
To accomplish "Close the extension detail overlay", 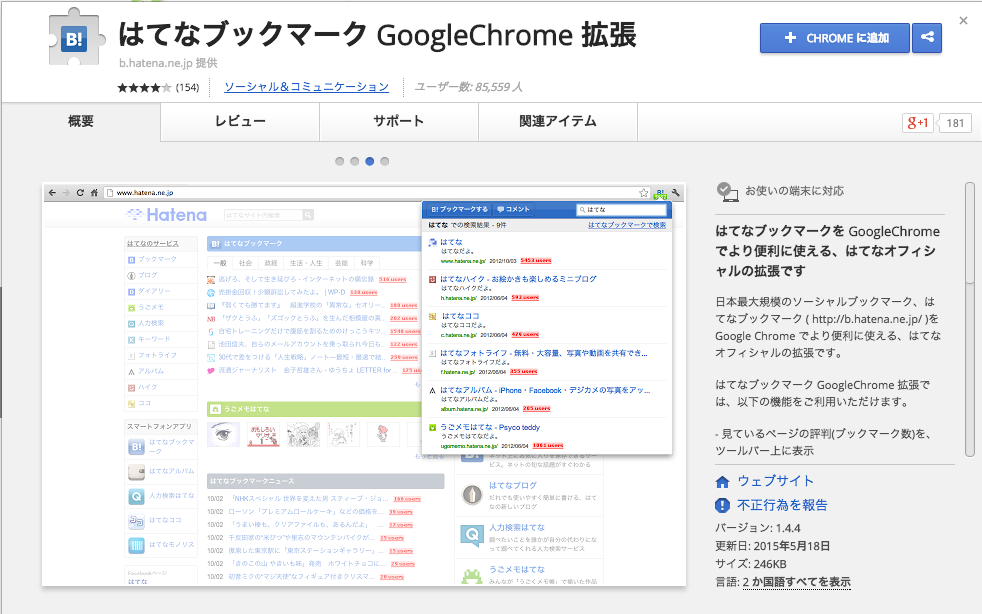I will pyautogui.click(x=963, y=21).
